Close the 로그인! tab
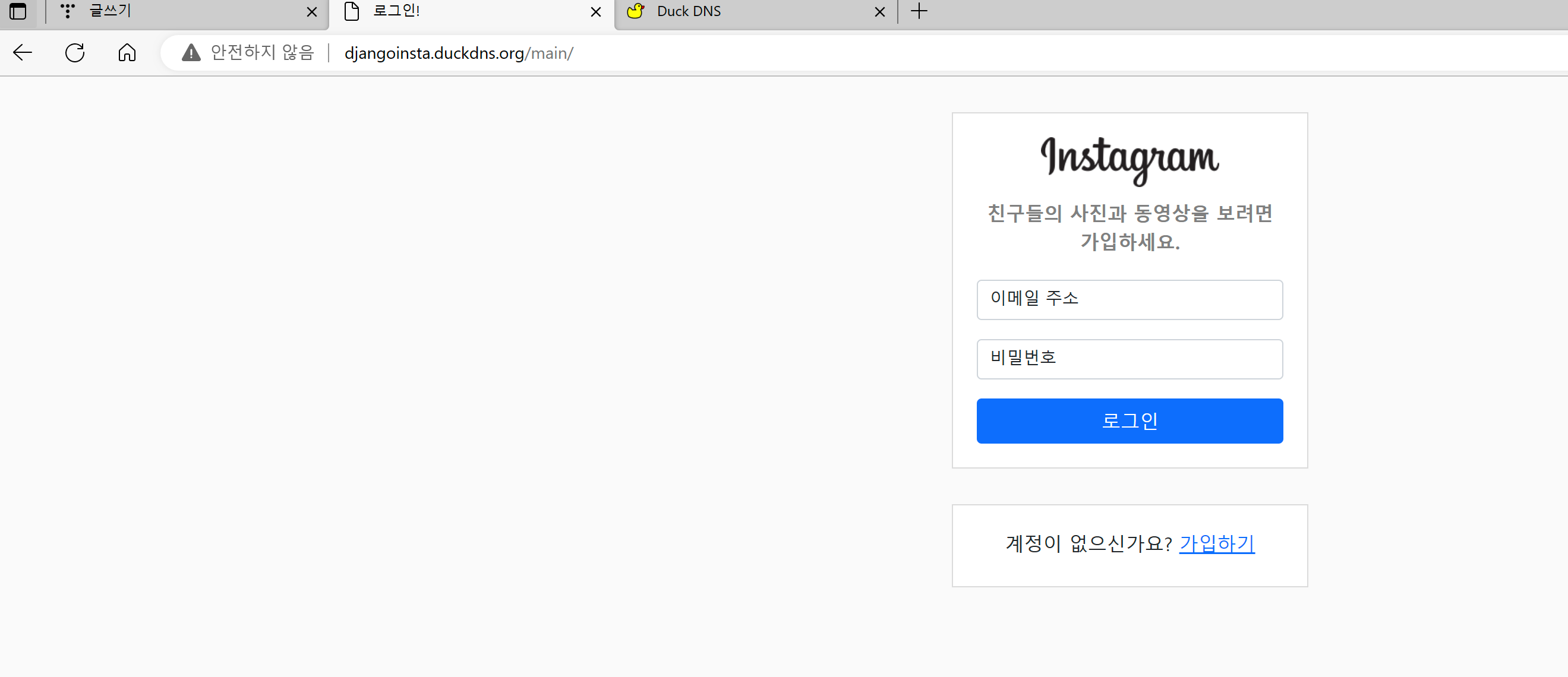 pos(596,11)
